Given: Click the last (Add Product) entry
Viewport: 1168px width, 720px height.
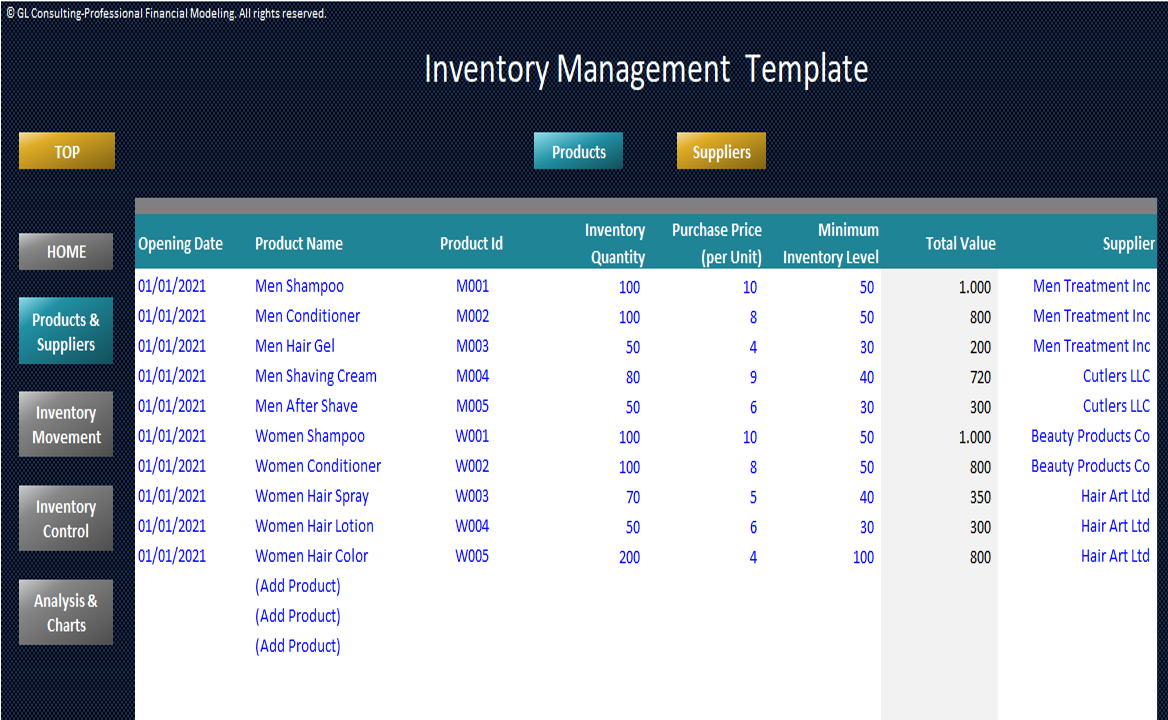Looking at the screenshot, I should pos(297,646).
